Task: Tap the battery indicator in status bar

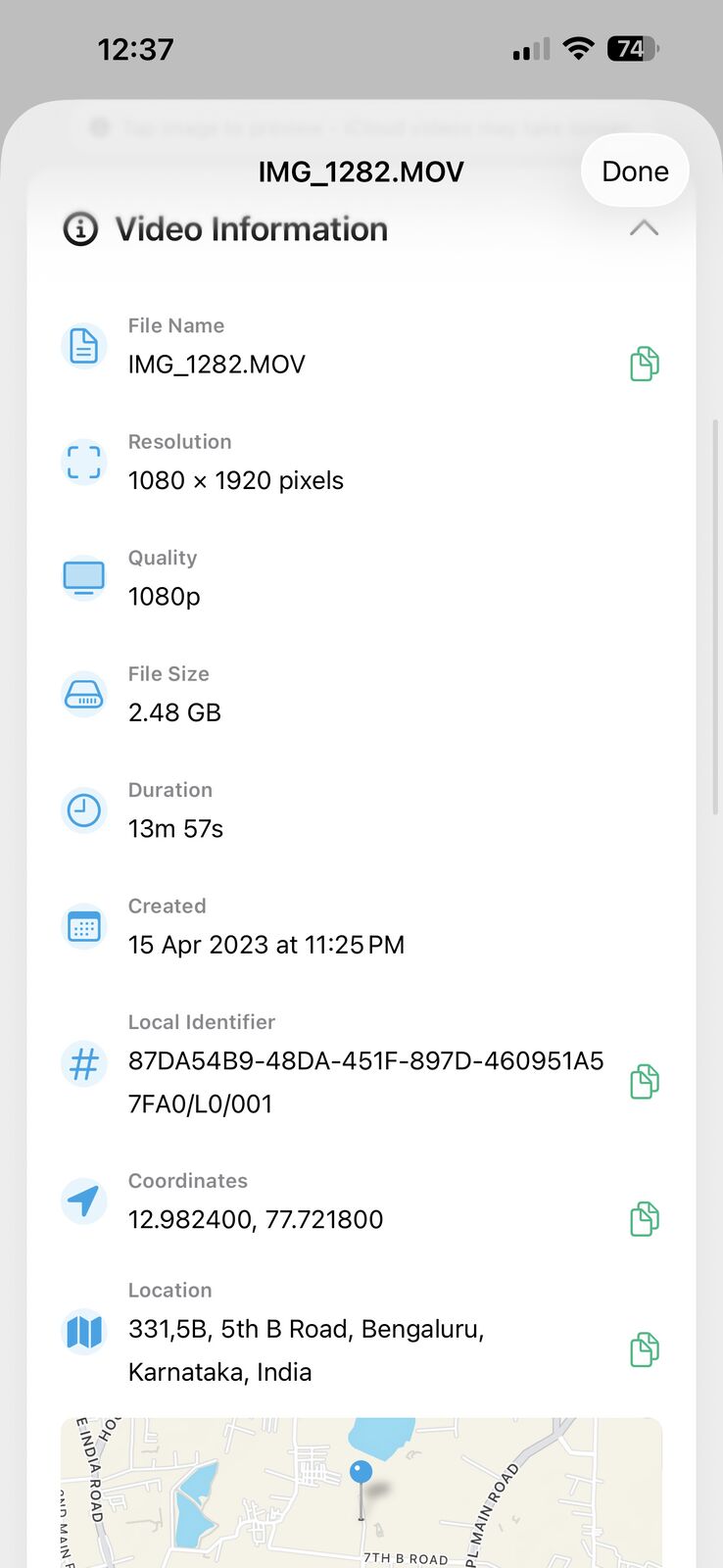Action: (x=633, y=49)
